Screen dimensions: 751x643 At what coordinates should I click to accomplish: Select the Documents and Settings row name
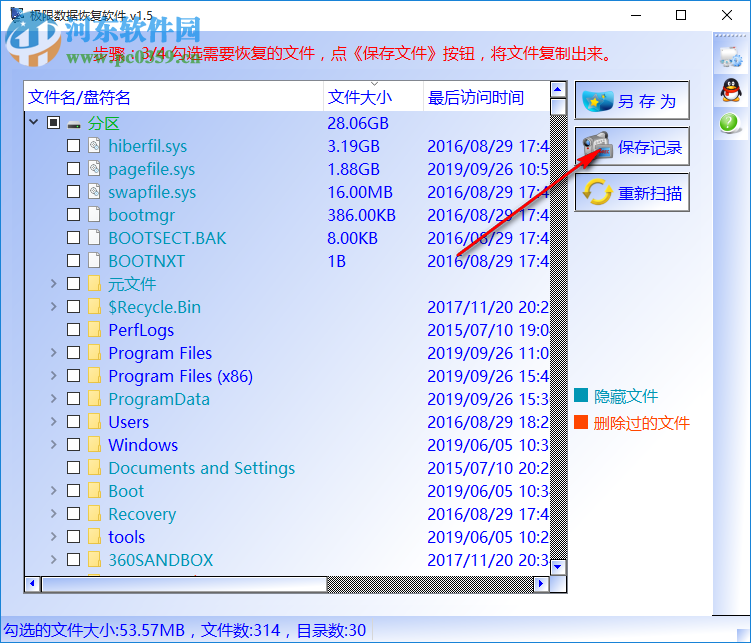(202, 468)
